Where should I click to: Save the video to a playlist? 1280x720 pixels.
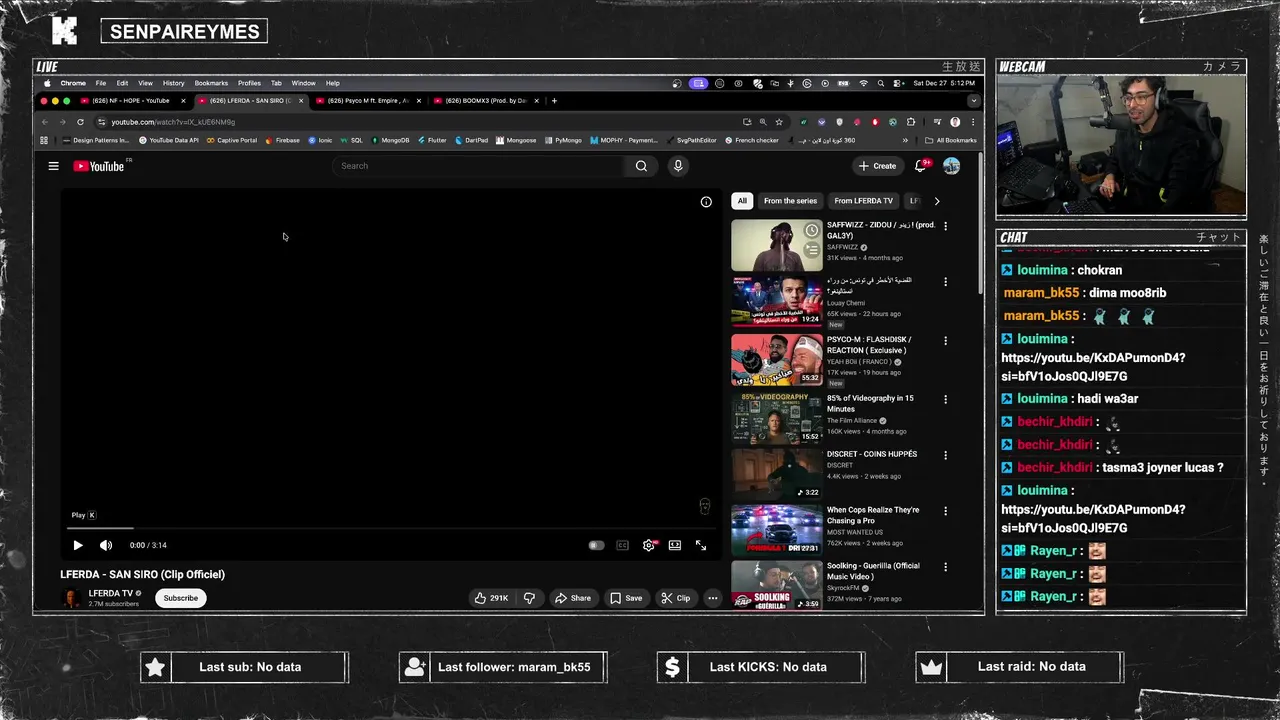point(626,598)
